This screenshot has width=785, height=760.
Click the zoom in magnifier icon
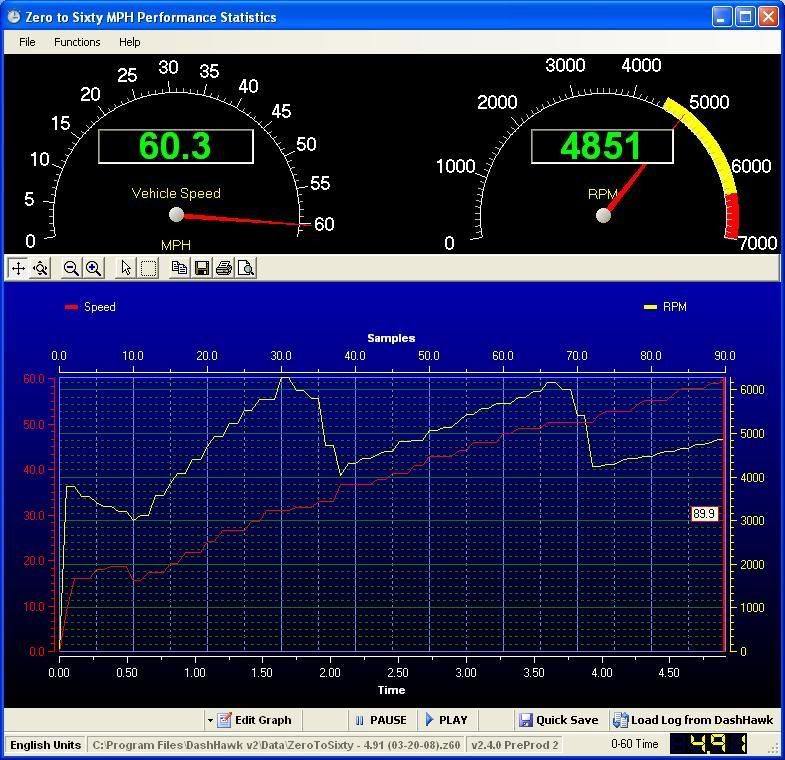94,268
